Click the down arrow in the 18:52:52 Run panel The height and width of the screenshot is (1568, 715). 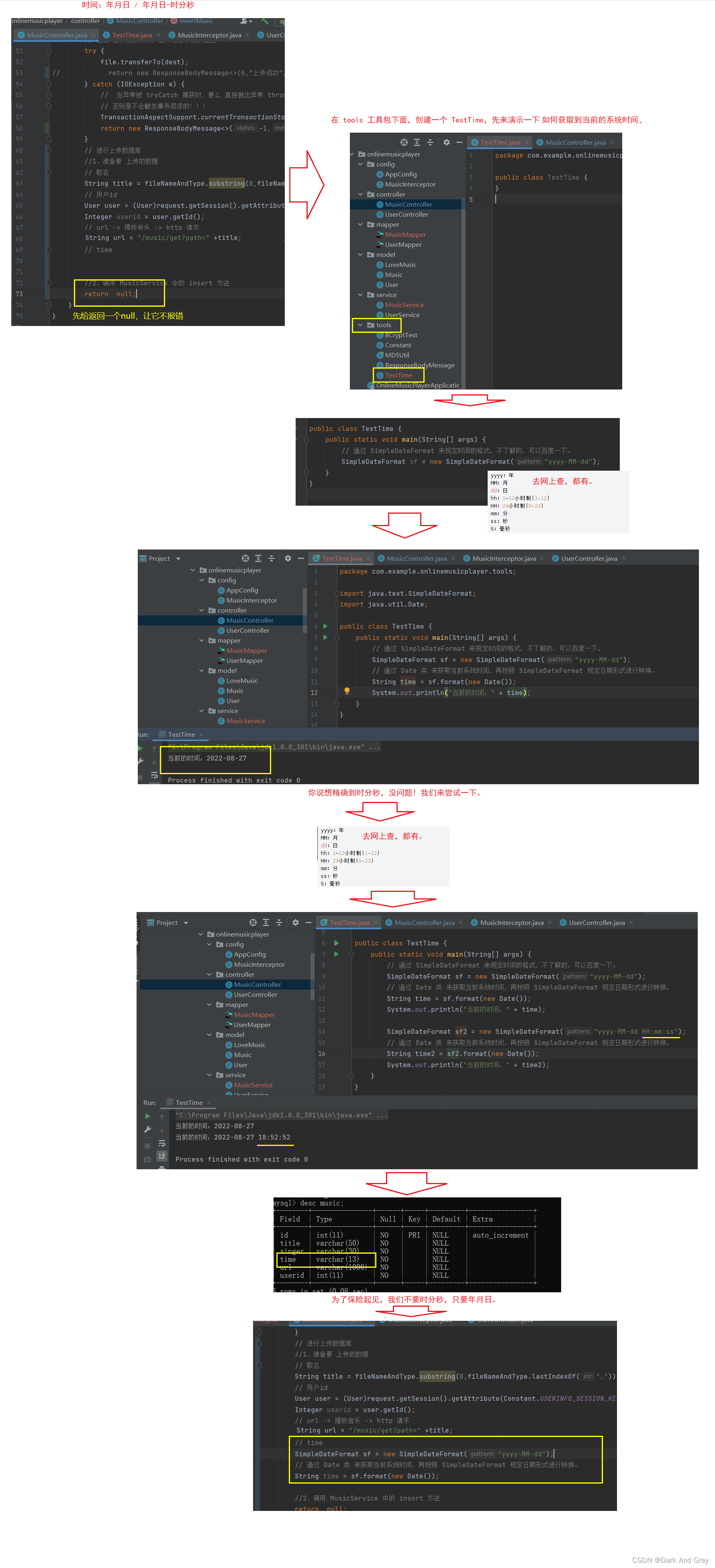tap(162, 1130)
